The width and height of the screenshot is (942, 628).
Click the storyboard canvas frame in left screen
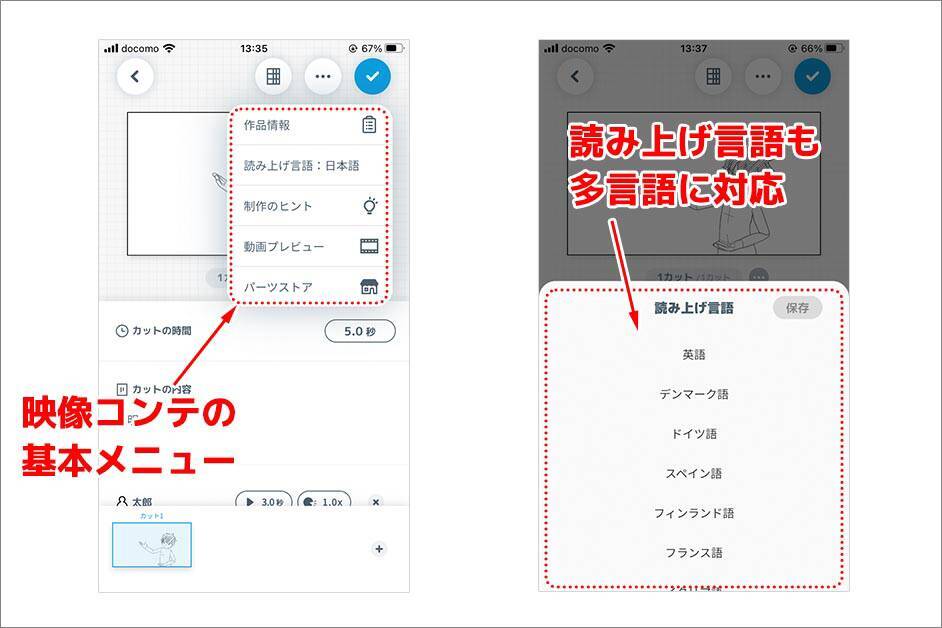point(178,184)
